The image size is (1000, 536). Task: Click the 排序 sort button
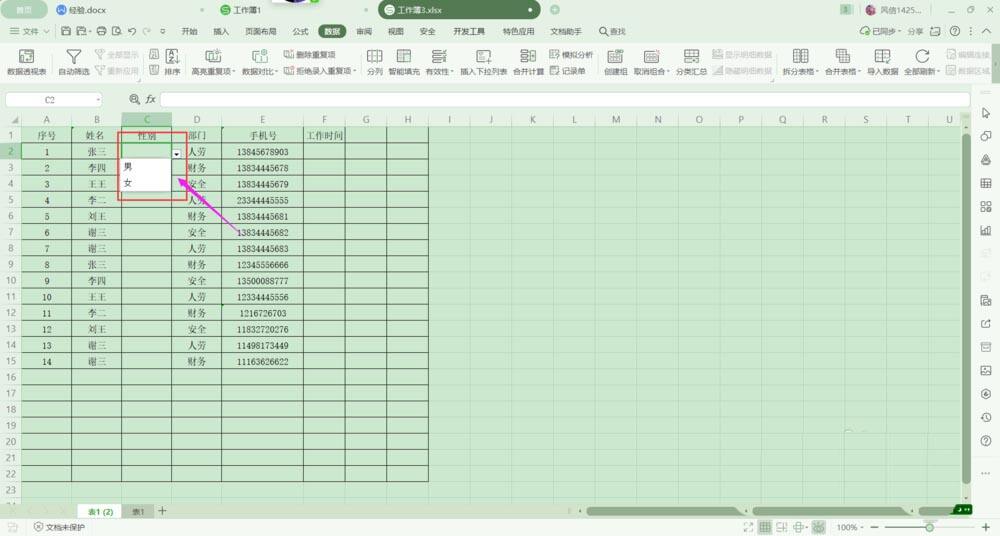click(x=172, y=63)
